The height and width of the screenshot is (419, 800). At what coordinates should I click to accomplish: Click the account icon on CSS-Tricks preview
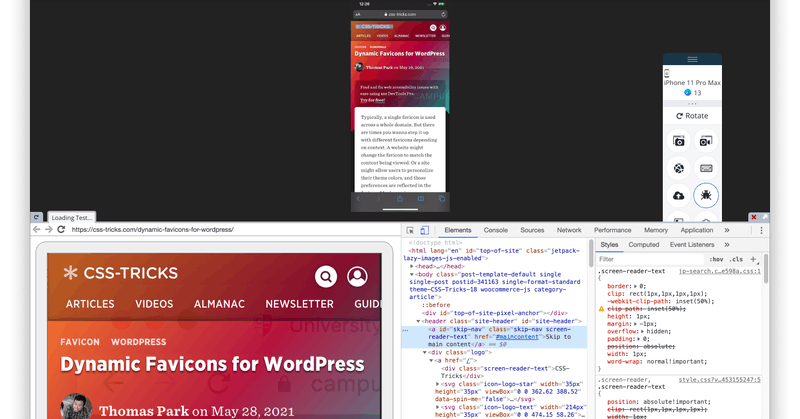tap(357, 277)
